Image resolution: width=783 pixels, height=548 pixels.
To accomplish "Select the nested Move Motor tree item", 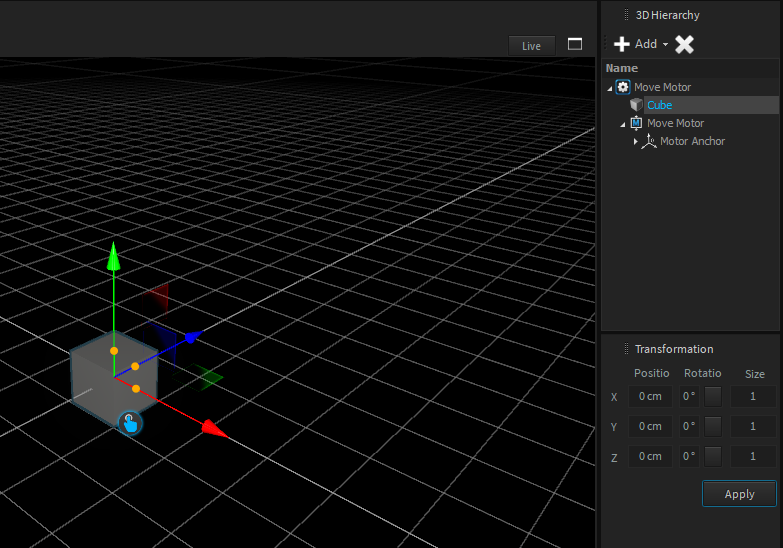I will pos(675,123).
